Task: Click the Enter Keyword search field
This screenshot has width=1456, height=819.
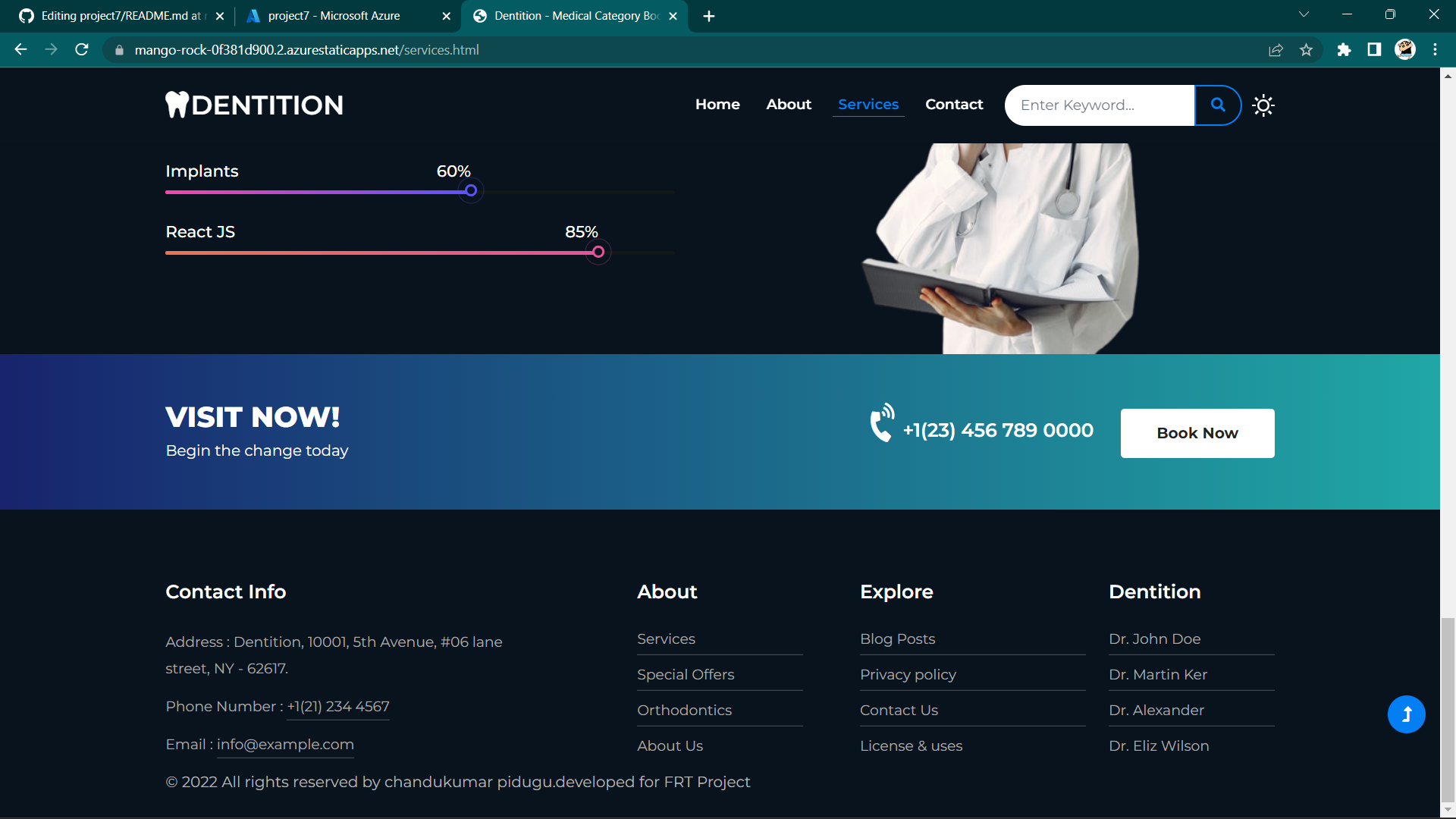Action: pyautogui.click(x=1099, y=105)
